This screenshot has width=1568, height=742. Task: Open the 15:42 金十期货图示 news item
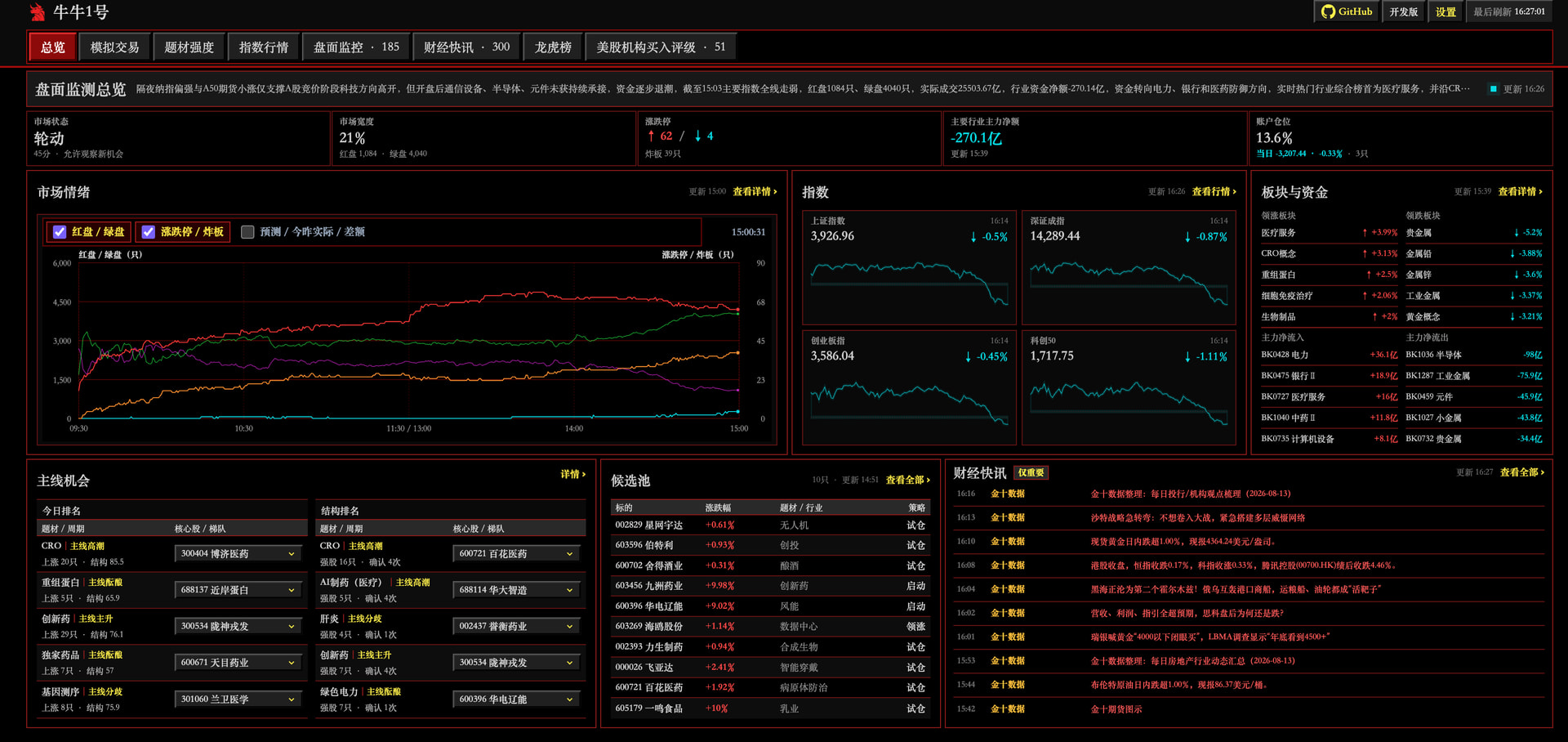1249,709
